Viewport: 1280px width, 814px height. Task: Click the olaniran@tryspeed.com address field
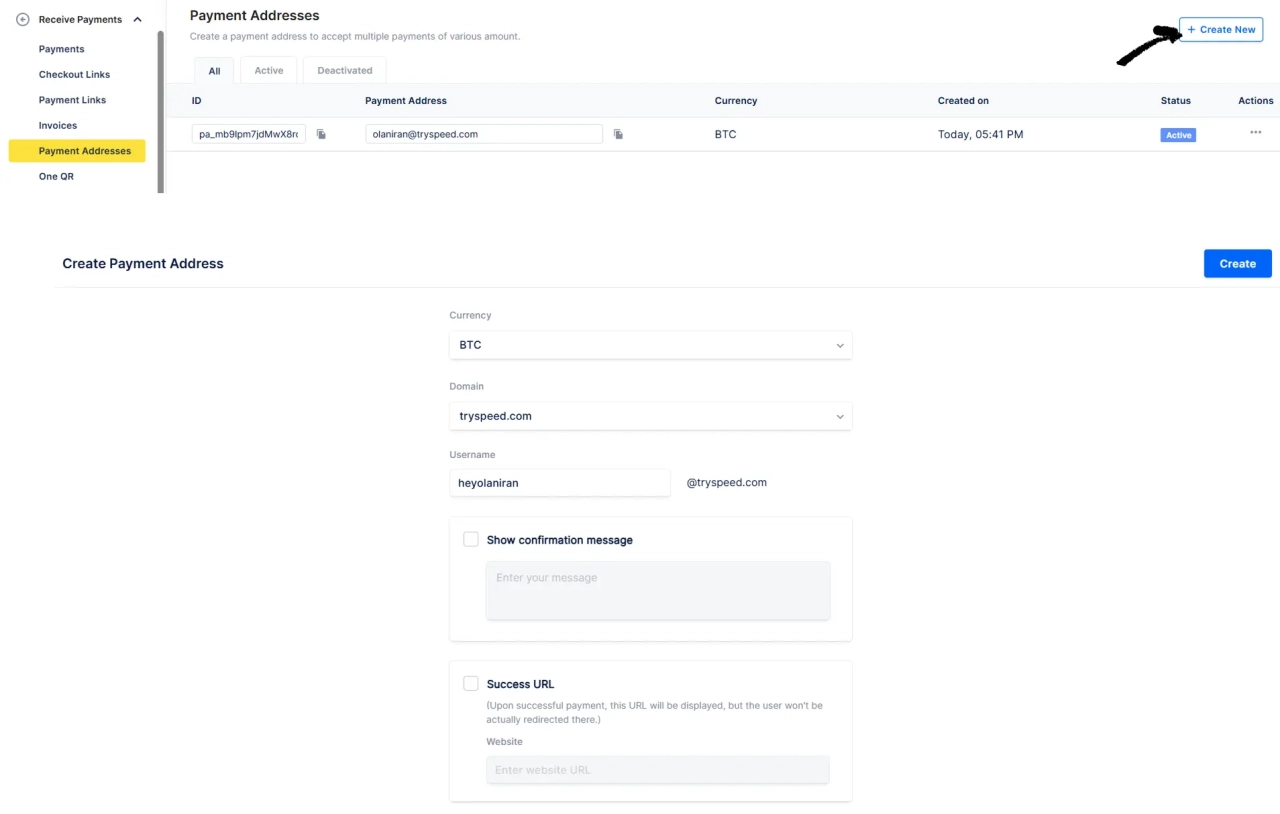pos(484,134)
